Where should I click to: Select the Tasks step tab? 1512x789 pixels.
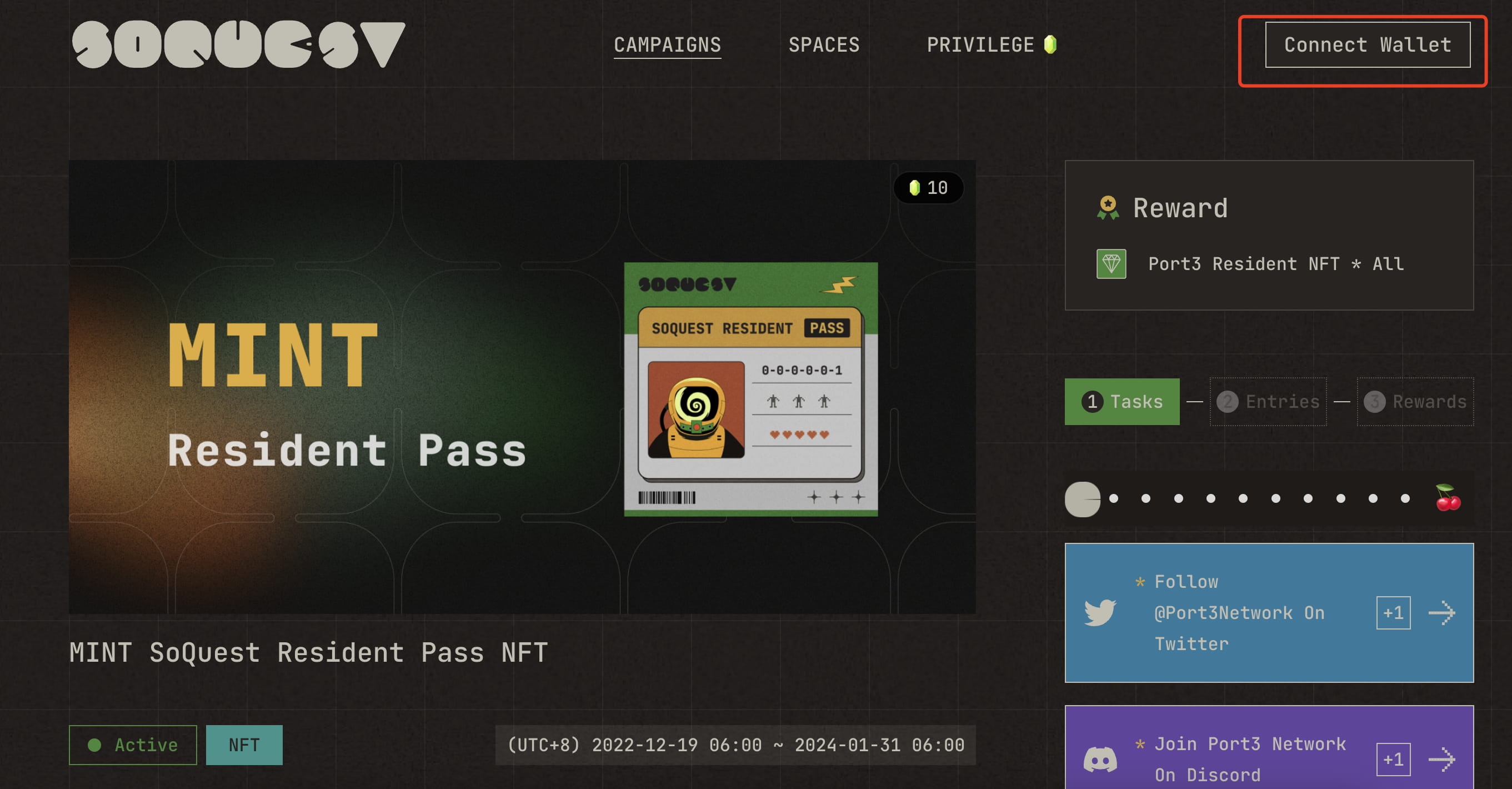1121,402
